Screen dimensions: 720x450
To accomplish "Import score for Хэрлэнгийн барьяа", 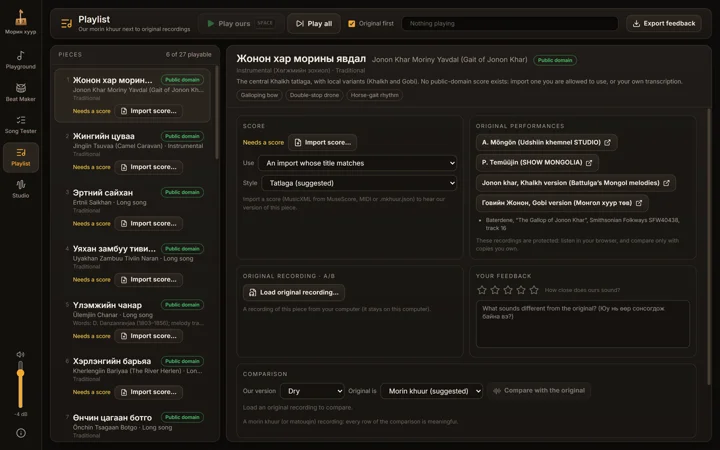I will click(148, 392).
